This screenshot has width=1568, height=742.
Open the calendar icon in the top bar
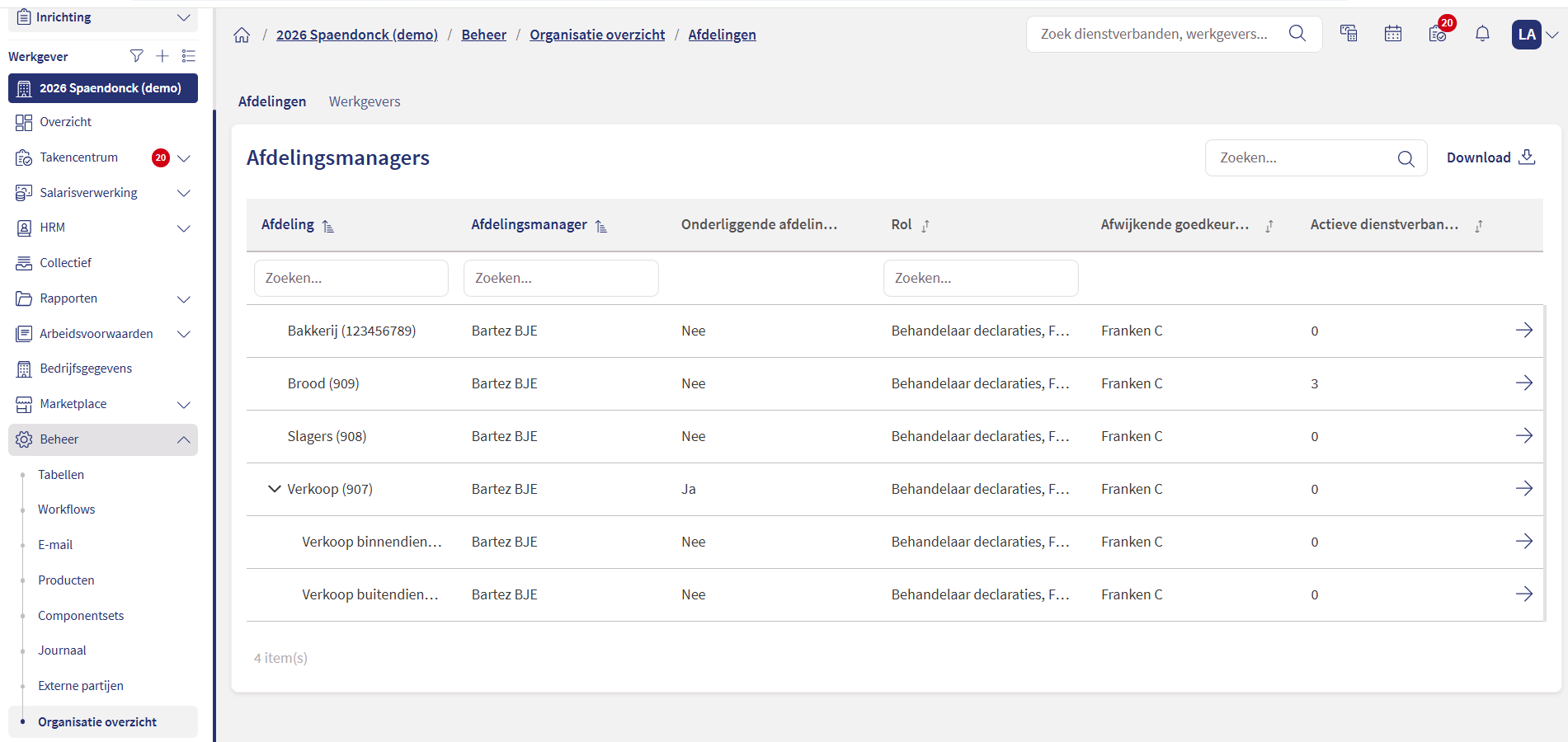pos(1393,34)
